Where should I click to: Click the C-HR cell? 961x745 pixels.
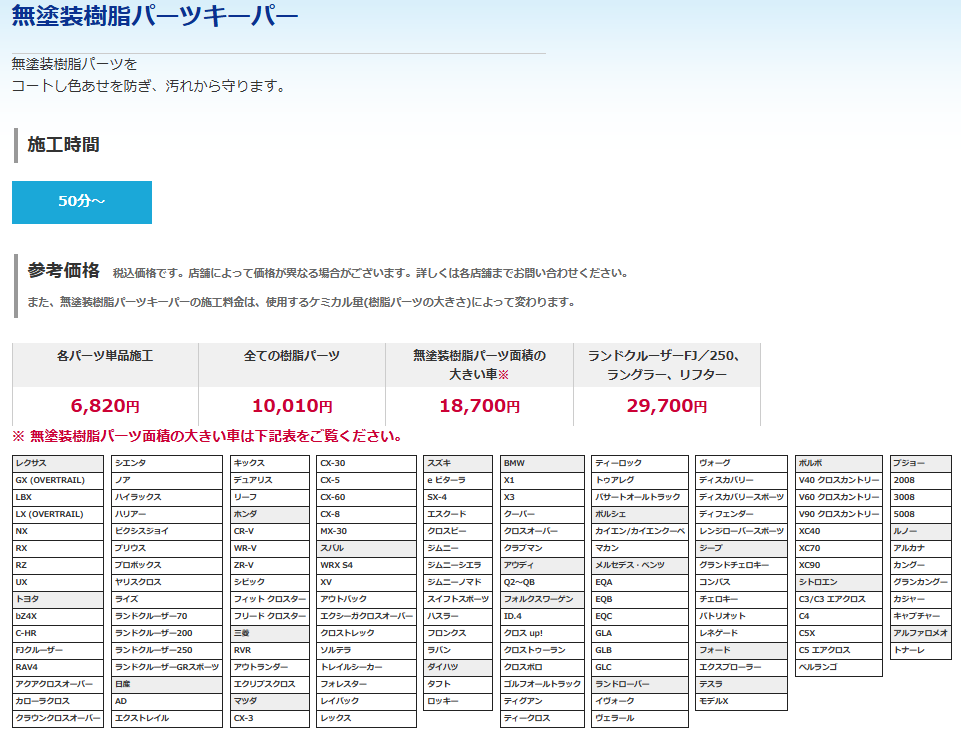58,633
